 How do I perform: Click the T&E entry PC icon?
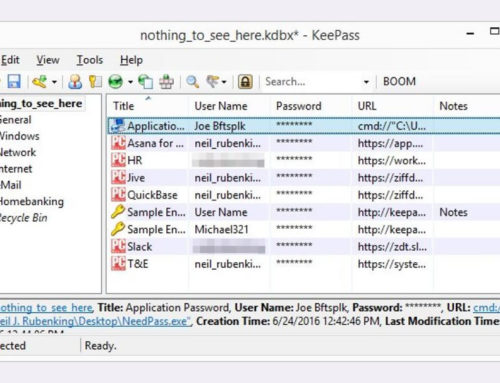[118, 264]
